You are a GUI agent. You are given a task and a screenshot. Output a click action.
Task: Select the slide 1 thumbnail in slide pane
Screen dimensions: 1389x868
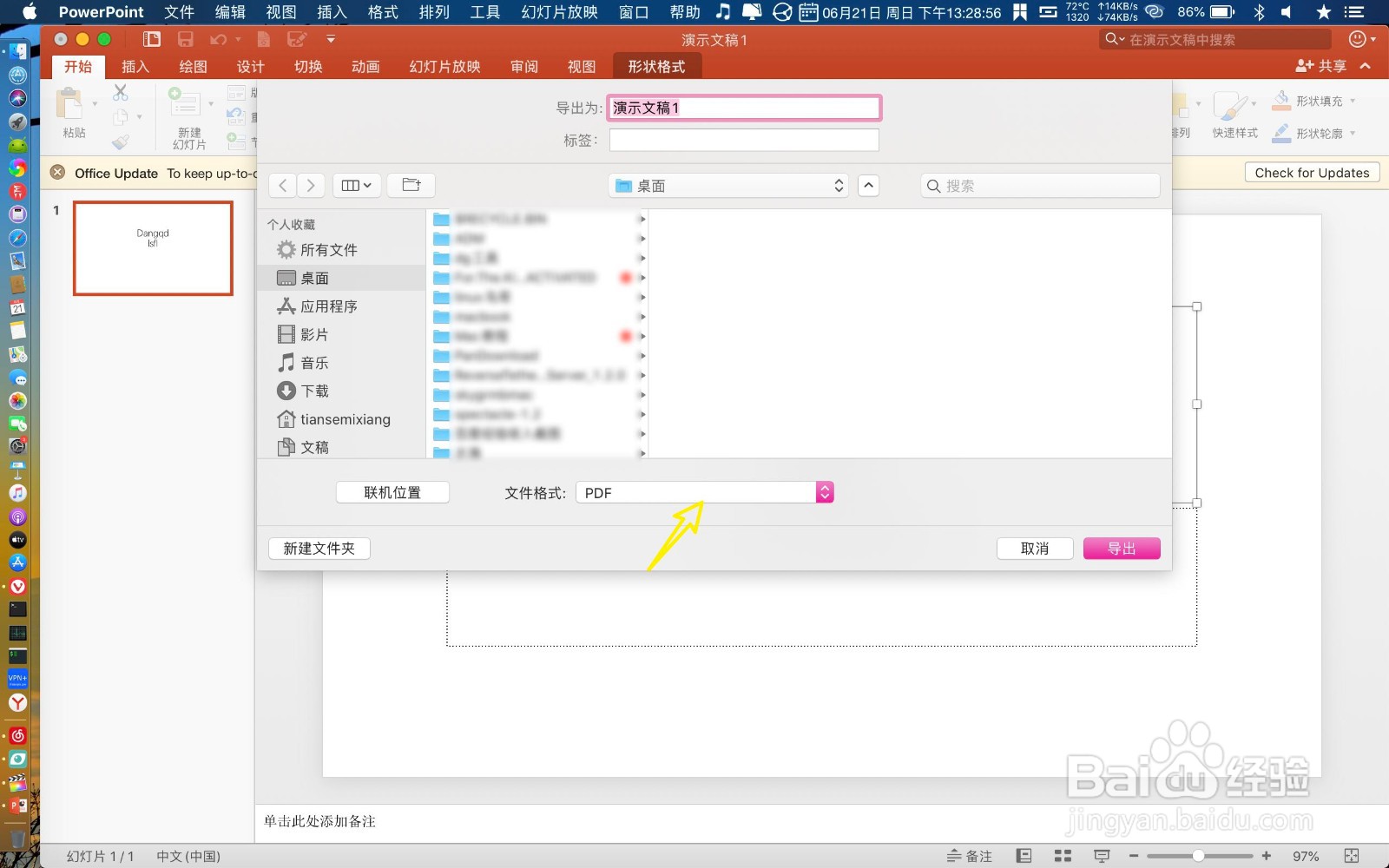tap(153, 249)
